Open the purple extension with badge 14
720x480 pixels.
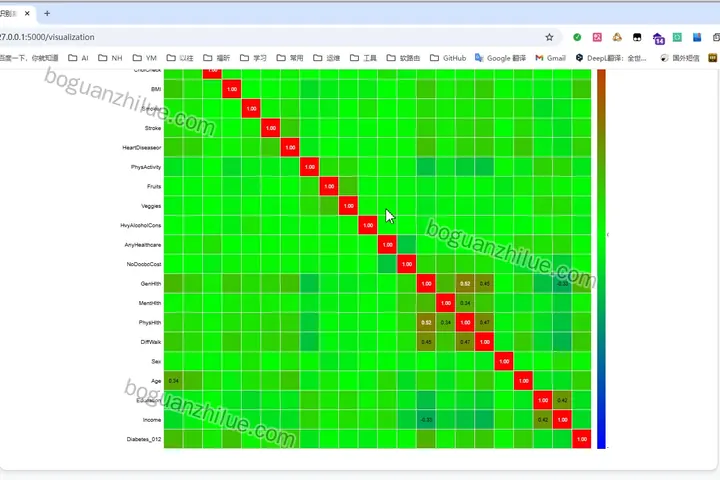(658, 39)
